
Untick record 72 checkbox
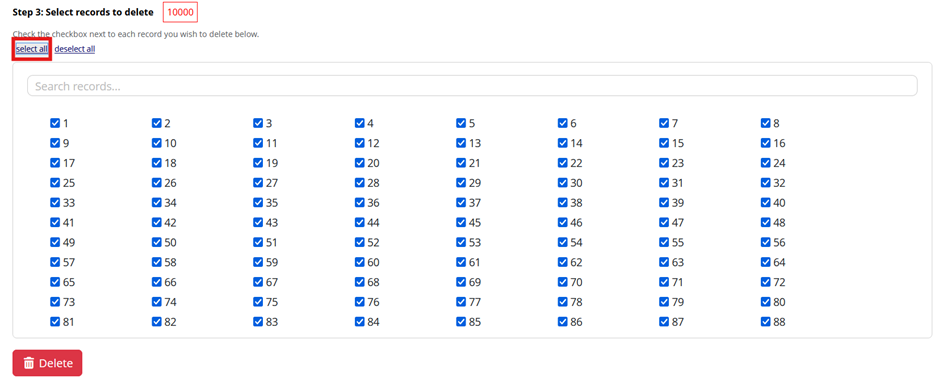click(766, 282)
